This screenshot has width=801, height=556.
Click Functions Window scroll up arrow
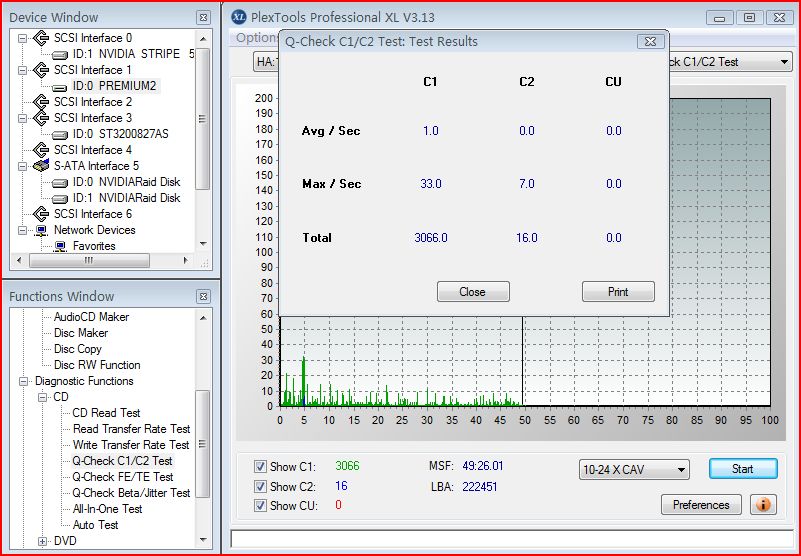pos(203,318)
